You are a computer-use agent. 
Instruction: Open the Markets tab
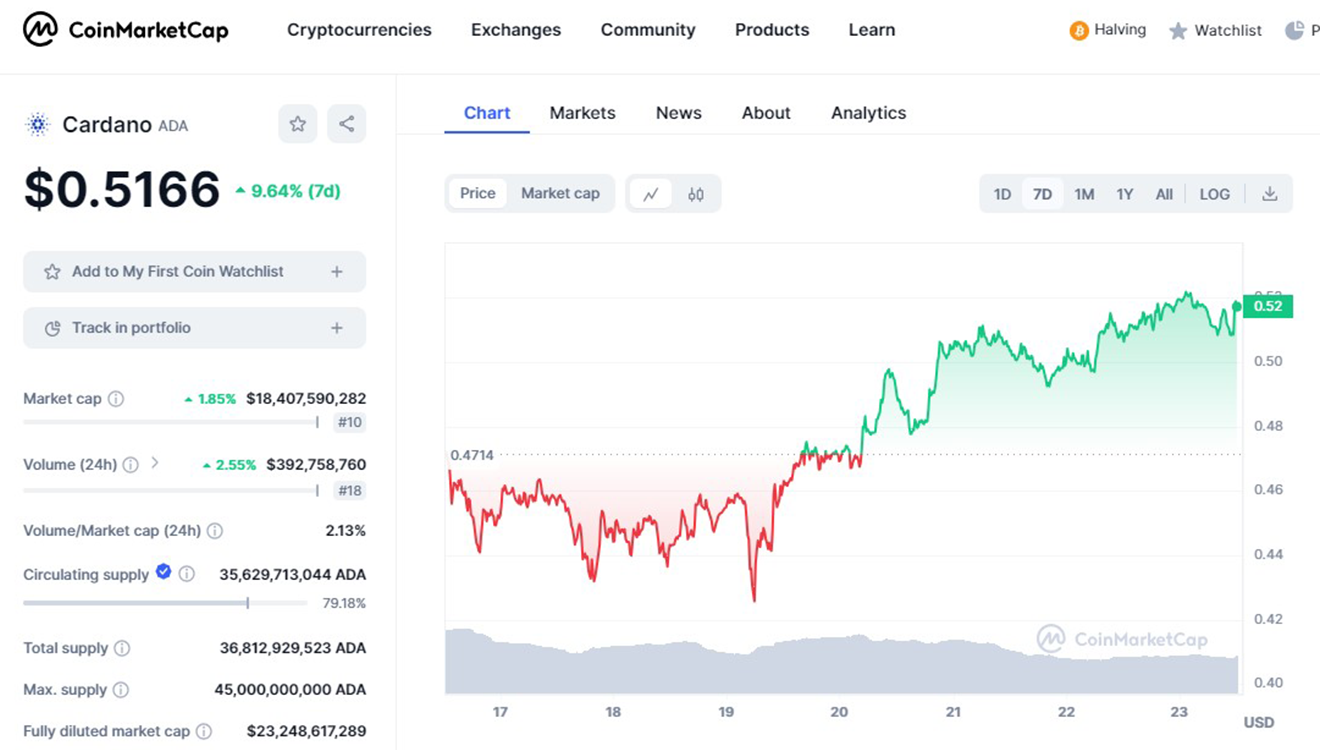click(582, 113)
